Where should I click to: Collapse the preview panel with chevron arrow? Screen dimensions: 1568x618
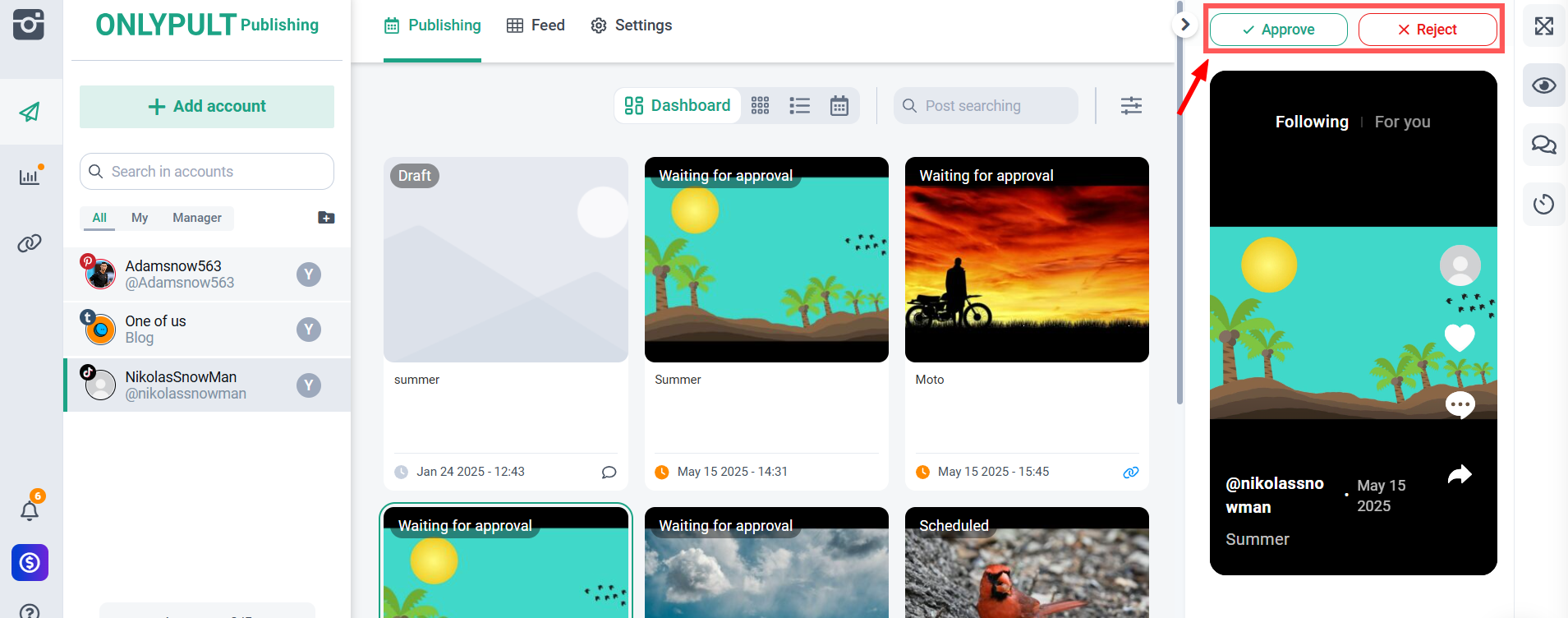coord(1184,25)
